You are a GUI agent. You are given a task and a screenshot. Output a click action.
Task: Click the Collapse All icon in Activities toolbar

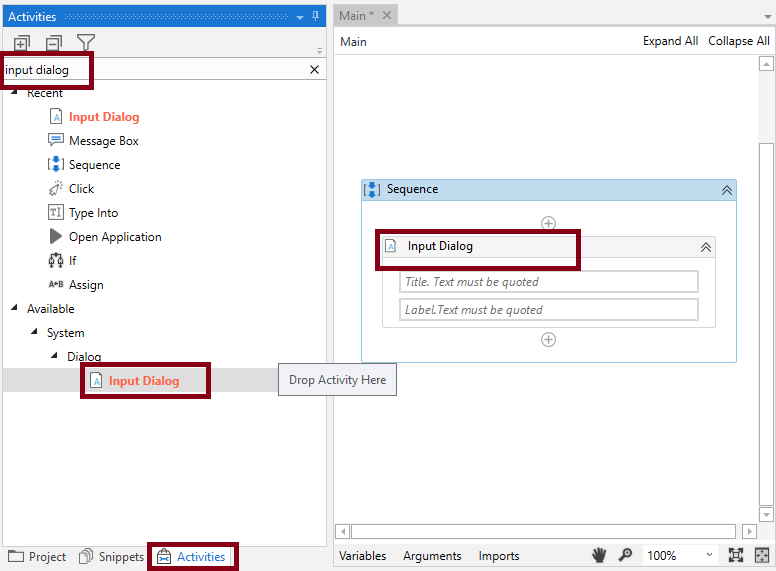tap(54, 43)
